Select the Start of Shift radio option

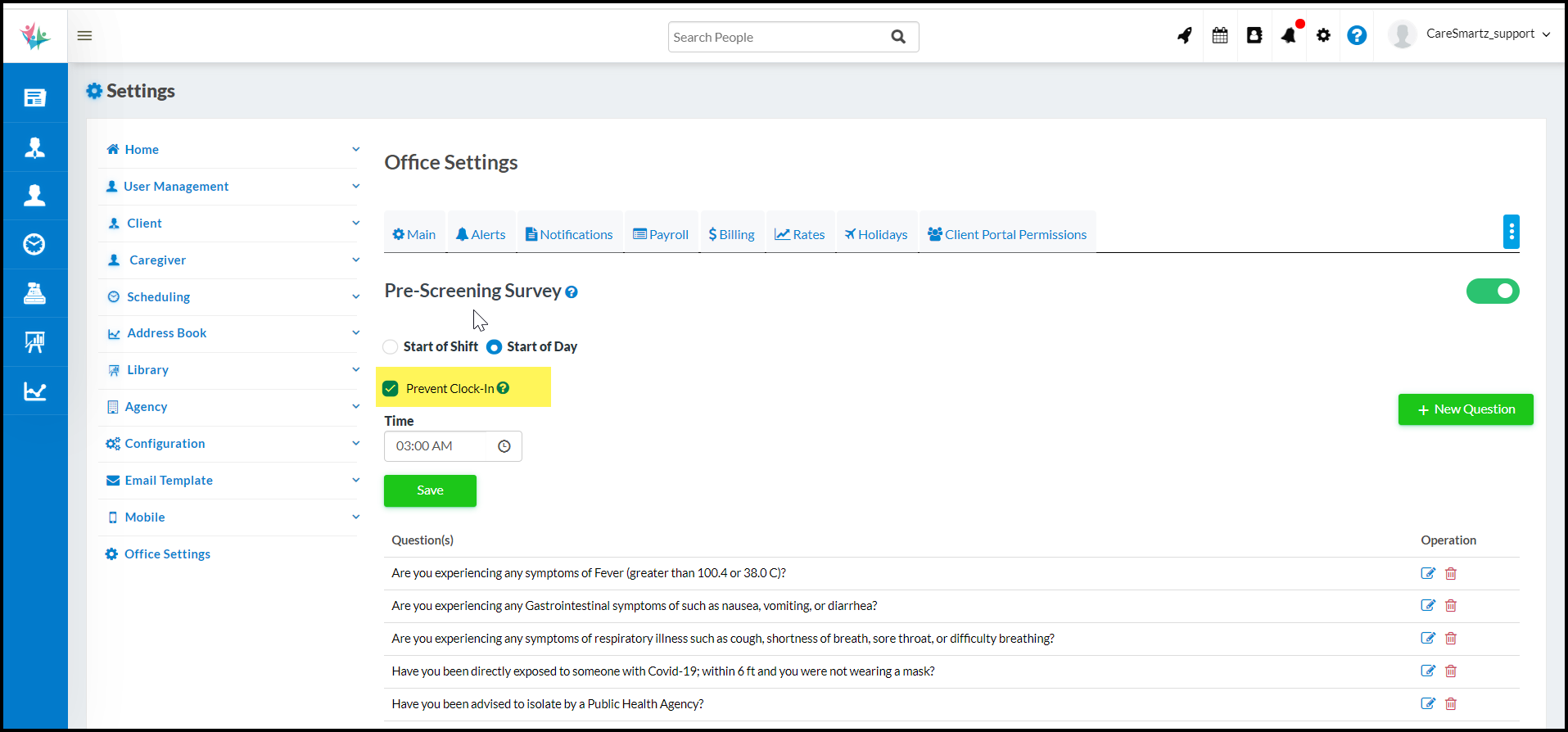pyautogui.click(x=391, y=347)
